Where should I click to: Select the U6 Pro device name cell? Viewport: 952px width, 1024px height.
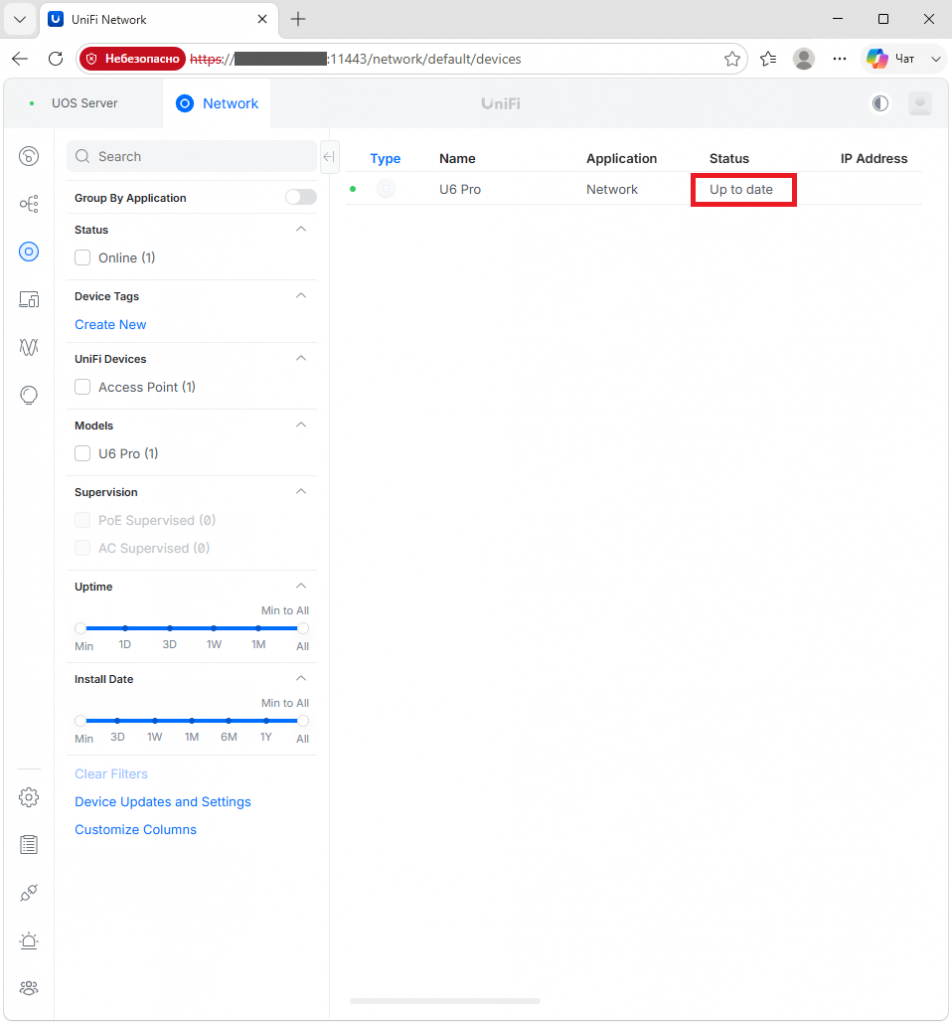(460, 189)
